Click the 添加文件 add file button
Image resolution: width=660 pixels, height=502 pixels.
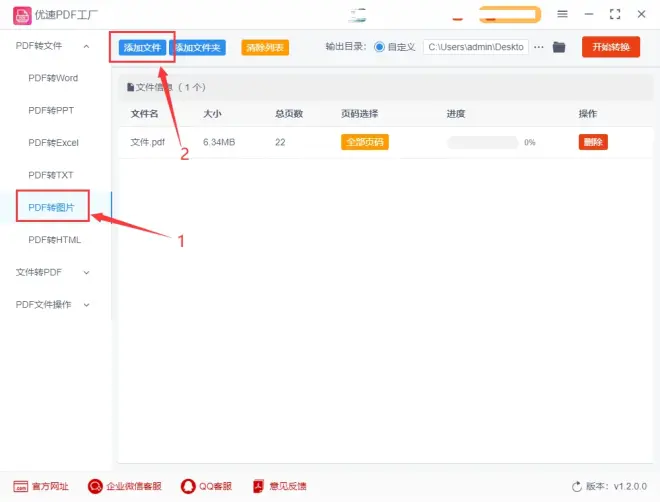[x=141, y=47]
